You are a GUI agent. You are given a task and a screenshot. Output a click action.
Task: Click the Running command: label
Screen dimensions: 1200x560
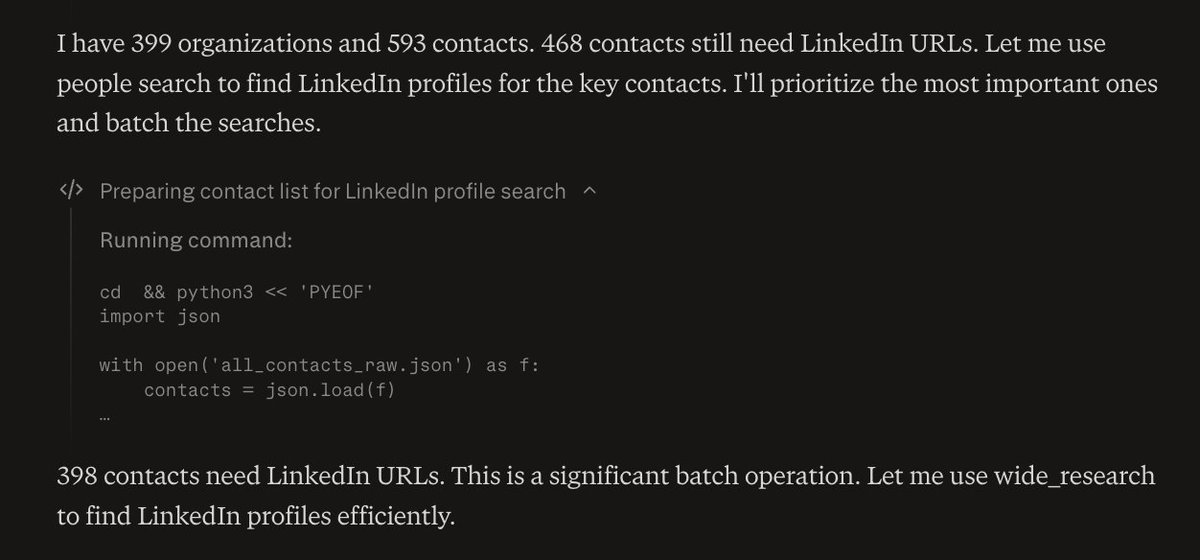coord(195,242)
